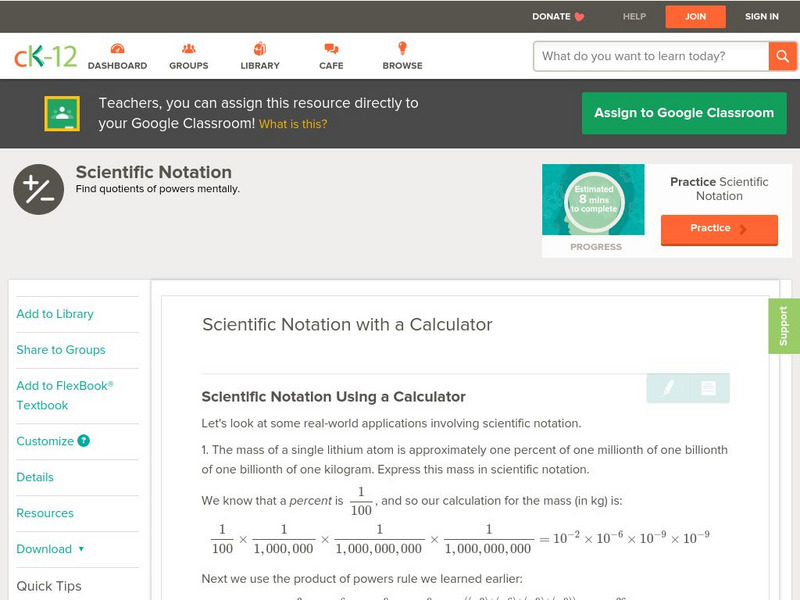Click the Help menu item
Viewport: 800px width, 600px height.
(x=634, y=17)
